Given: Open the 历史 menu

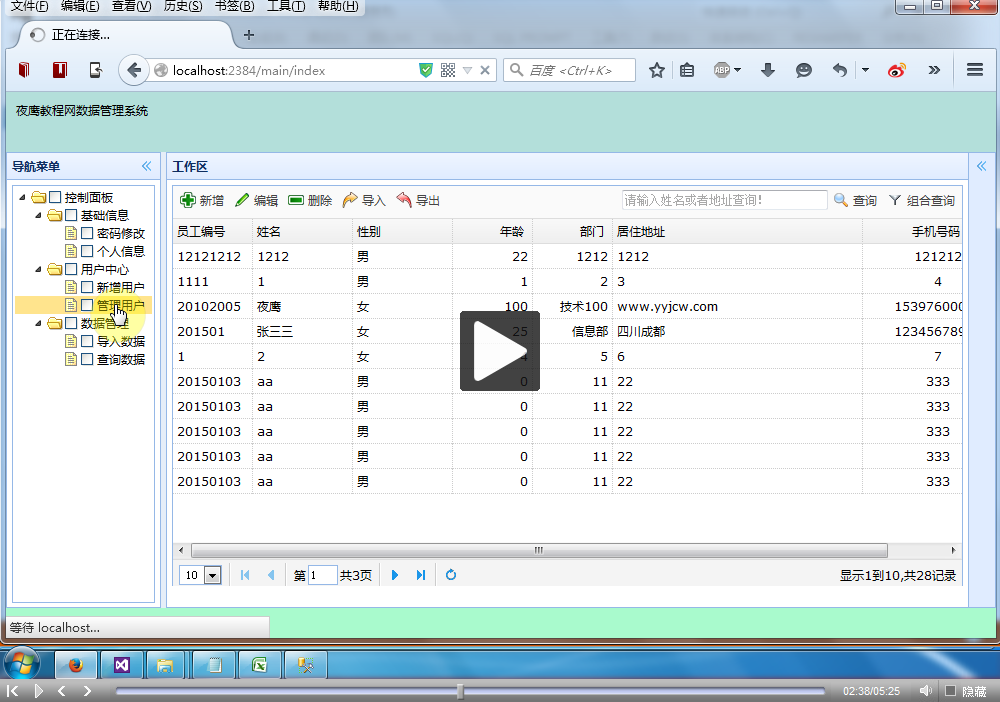Looking at the screenshot, I should click(x=181, y=6).
